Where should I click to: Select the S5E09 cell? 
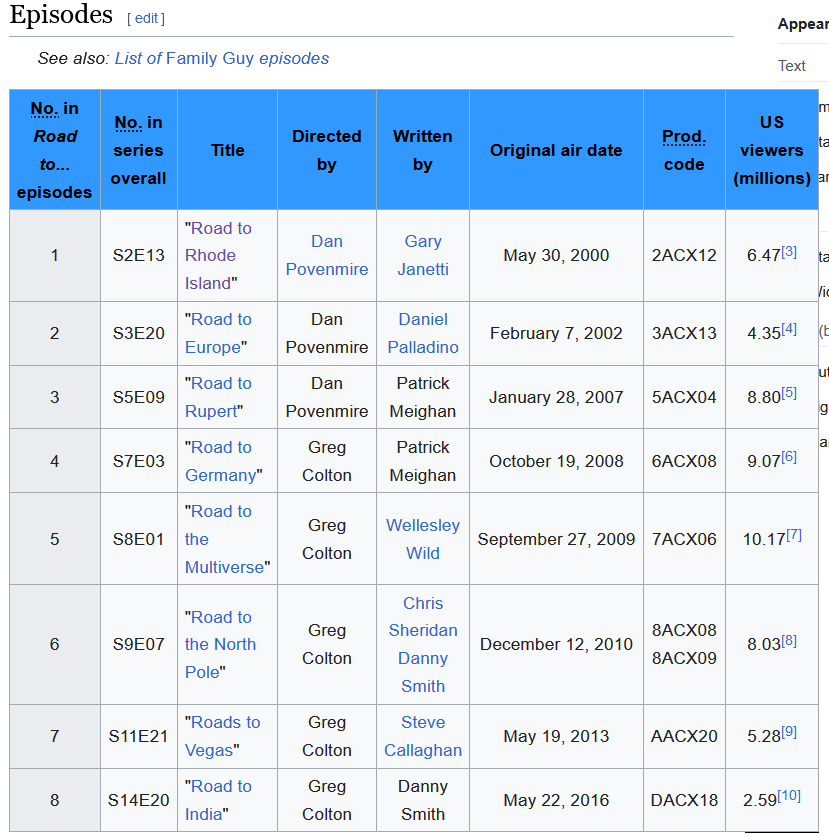(x=138, y=397)
